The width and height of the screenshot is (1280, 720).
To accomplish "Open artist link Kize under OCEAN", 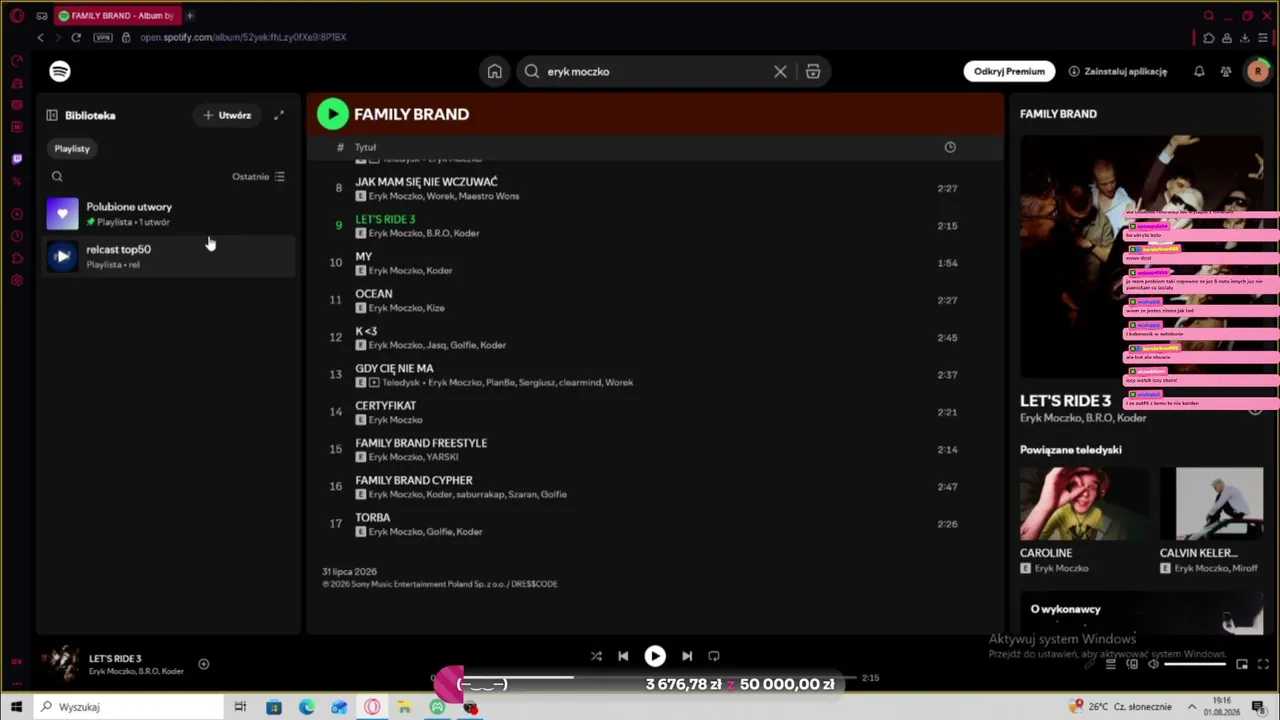I will 435,308.
